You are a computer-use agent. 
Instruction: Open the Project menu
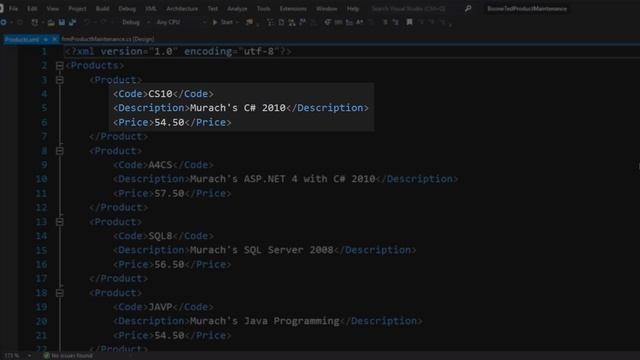point(77,9)
